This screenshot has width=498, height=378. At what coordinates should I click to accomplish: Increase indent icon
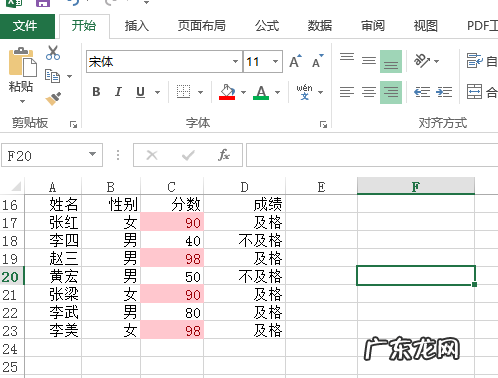click(444, 92)
